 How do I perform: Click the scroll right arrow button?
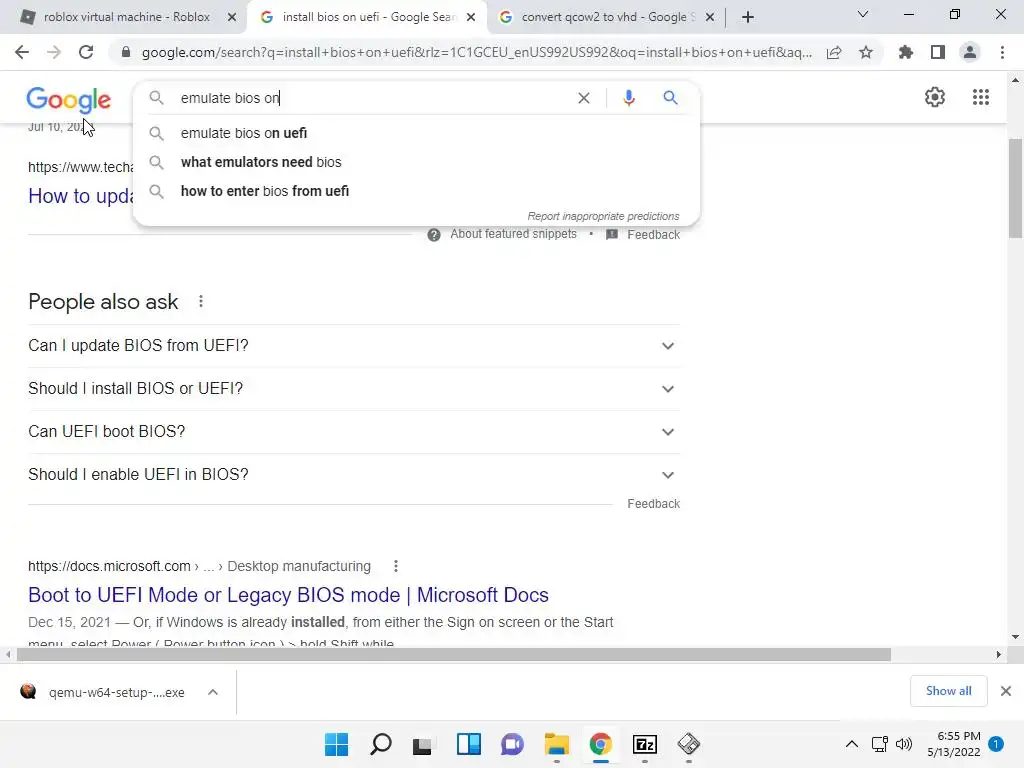[x=998, y=654]
